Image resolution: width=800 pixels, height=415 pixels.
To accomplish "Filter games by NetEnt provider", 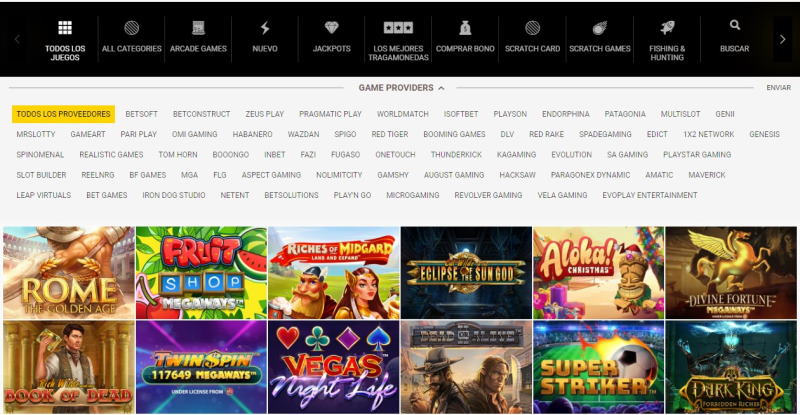I will [235, 195].
